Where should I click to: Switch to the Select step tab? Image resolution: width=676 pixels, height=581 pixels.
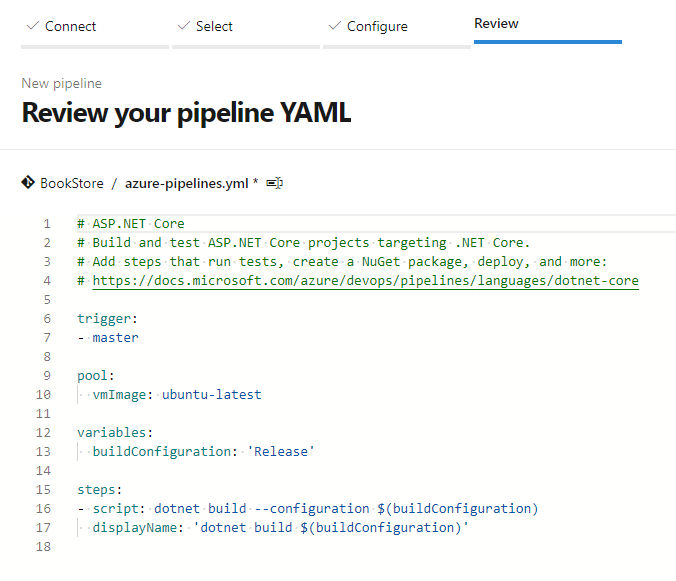[x=214, y=26]
